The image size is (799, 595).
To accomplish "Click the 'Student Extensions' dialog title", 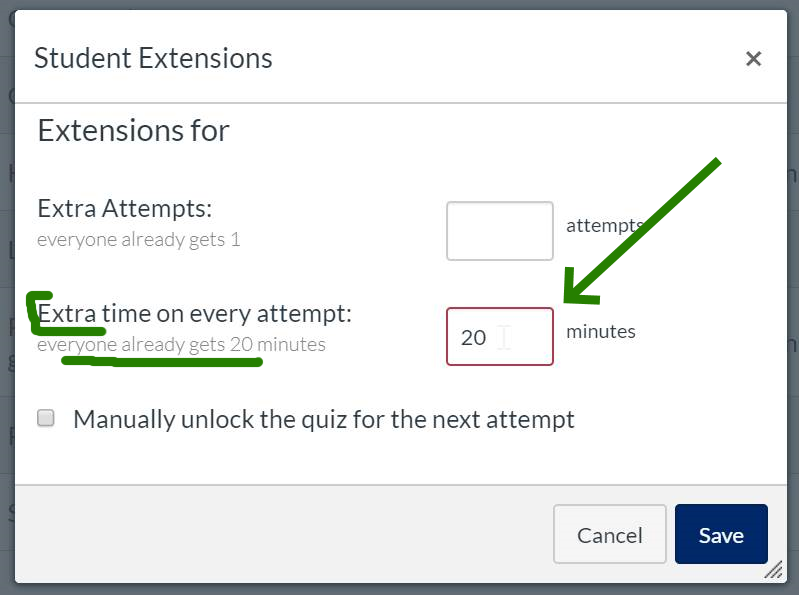I will coord(153,58).
